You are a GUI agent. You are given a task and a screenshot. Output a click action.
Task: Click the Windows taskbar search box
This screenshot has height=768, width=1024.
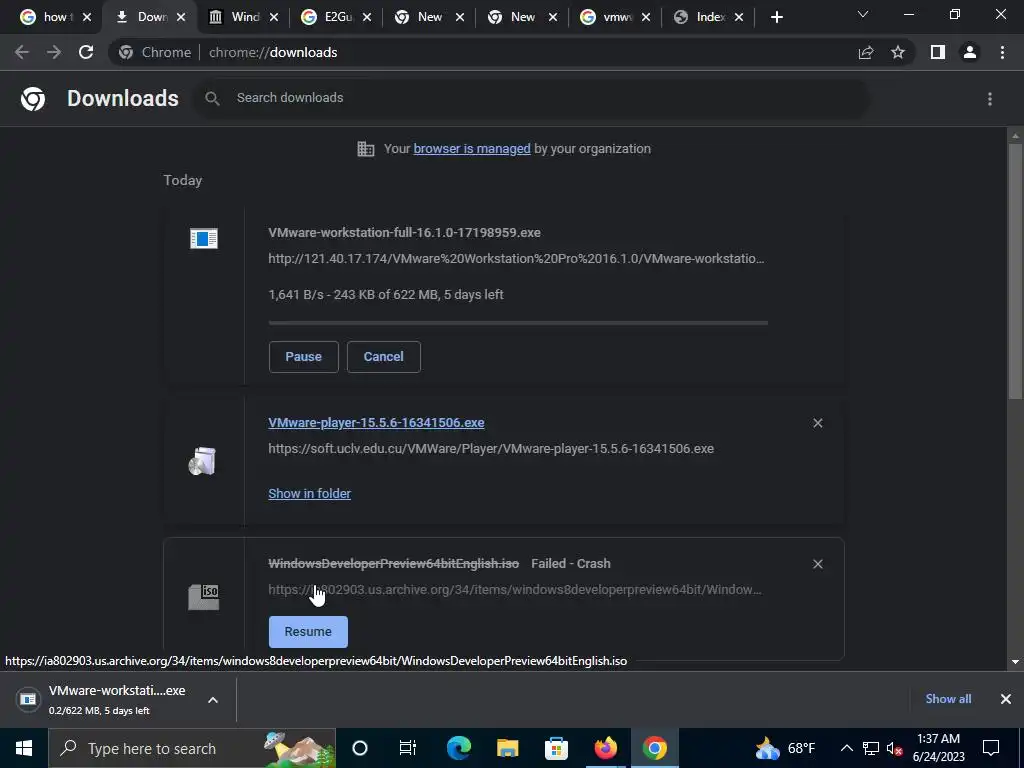tap(192, 748)
